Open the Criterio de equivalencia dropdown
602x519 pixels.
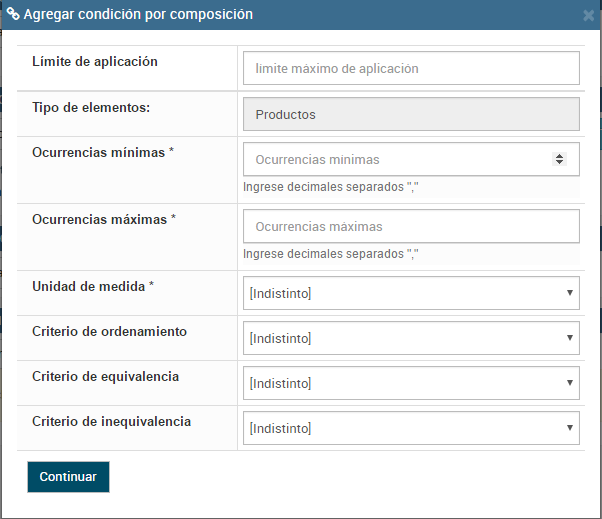coord(411,383)
